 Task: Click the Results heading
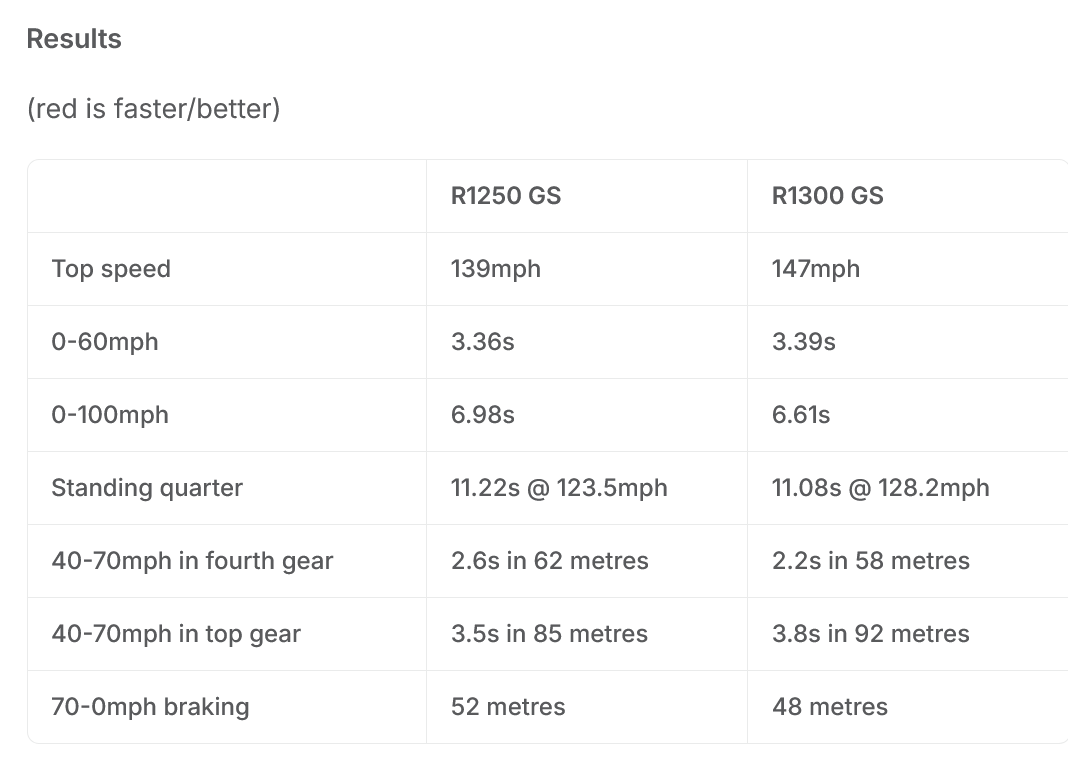click(74, 39)
